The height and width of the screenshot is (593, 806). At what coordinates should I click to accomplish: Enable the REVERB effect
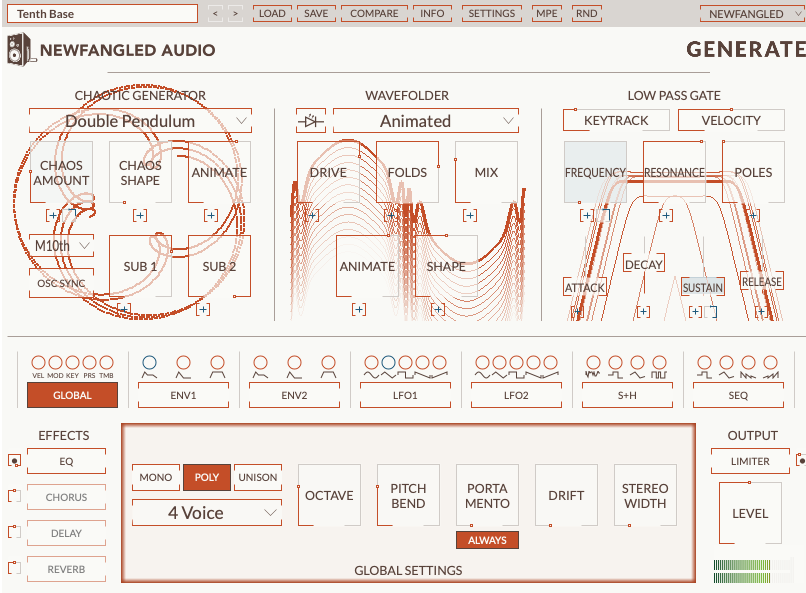66,569
